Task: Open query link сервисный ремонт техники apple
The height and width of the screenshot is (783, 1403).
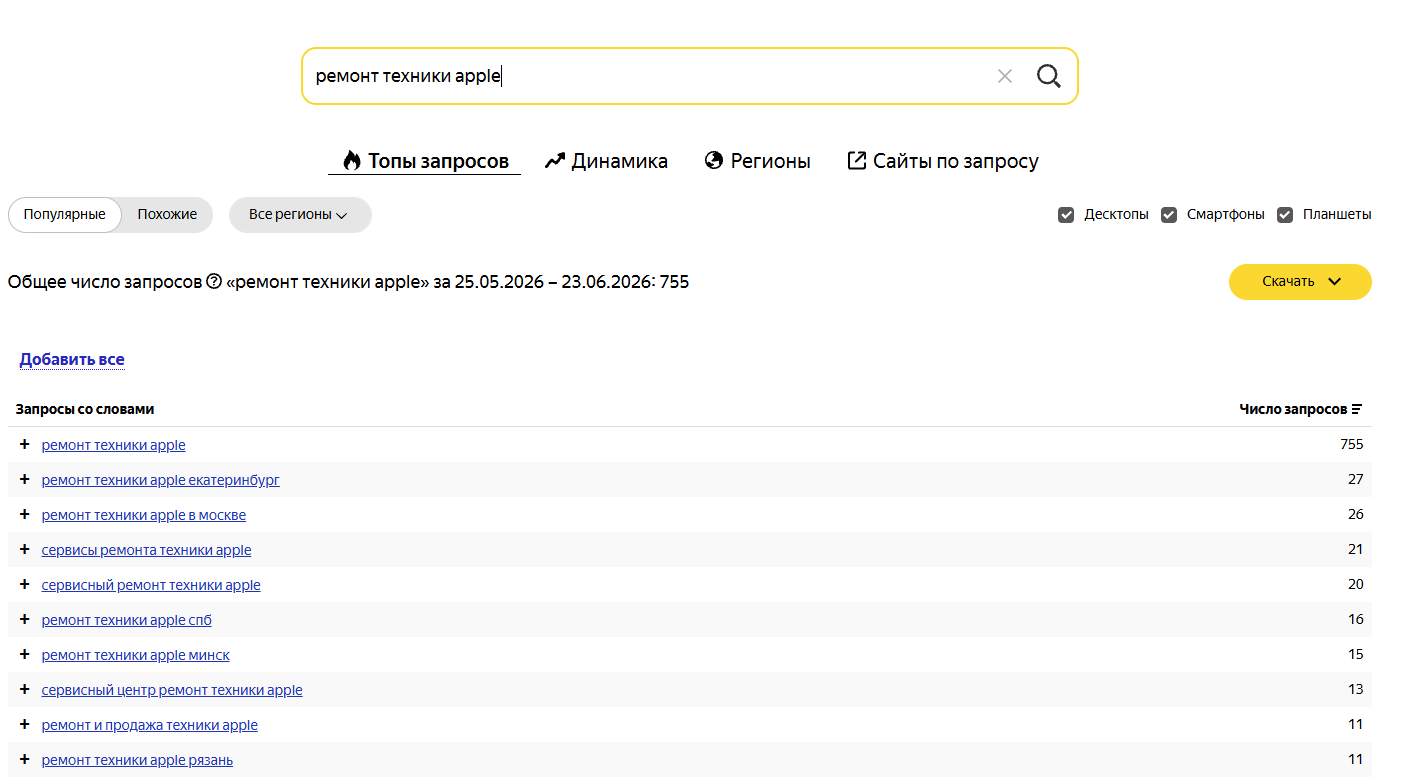Action: pos(151,585)
